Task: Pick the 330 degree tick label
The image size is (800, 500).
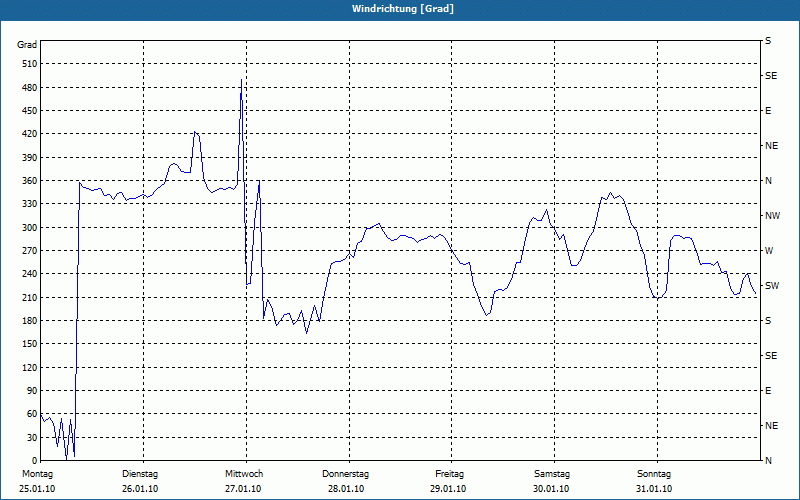Action: (x=30, y=204)
